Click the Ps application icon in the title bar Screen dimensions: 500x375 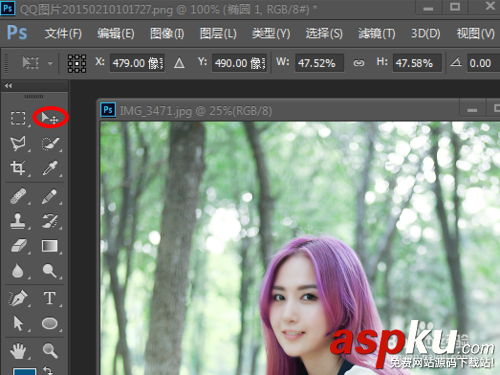[x=8, y=8]
